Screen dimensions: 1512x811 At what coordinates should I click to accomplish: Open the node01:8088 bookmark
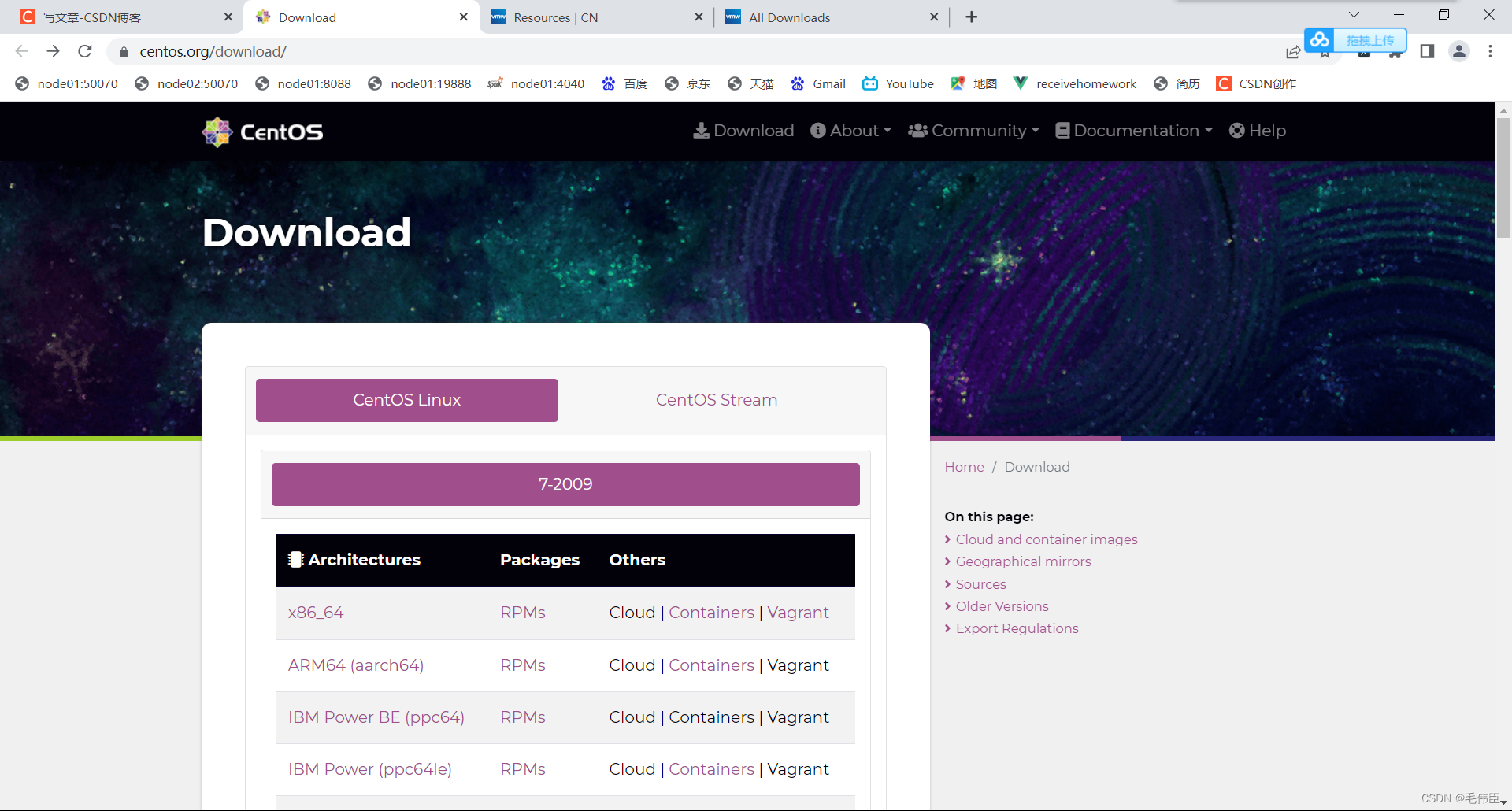pos(304,83)
